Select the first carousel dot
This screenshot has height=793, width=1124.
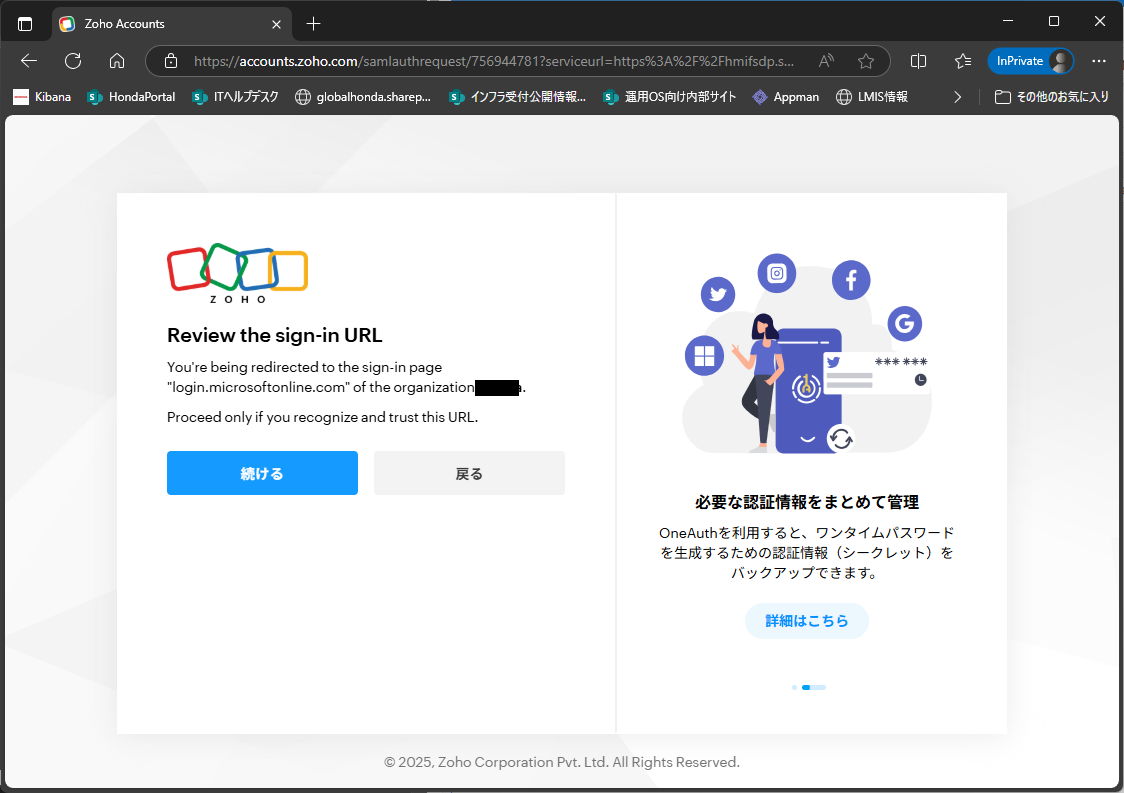(794, 688)
